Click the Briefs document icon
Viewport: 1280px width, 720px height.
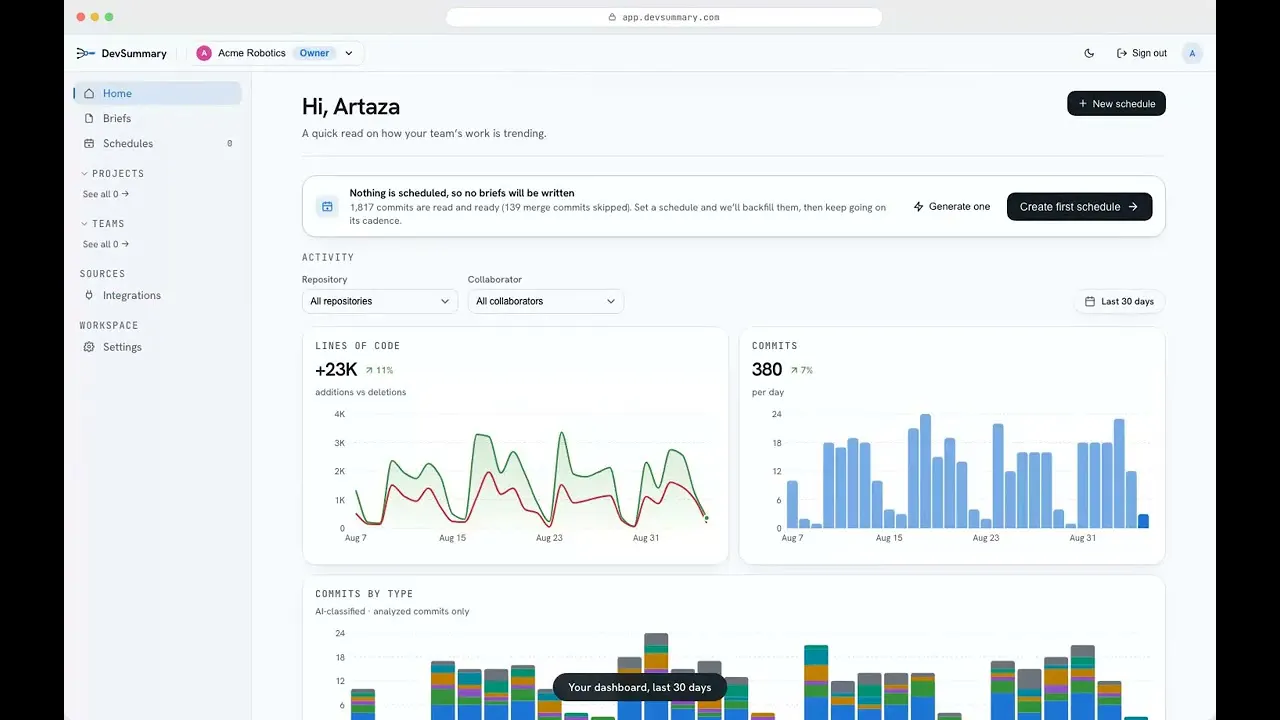pos(89,118)
